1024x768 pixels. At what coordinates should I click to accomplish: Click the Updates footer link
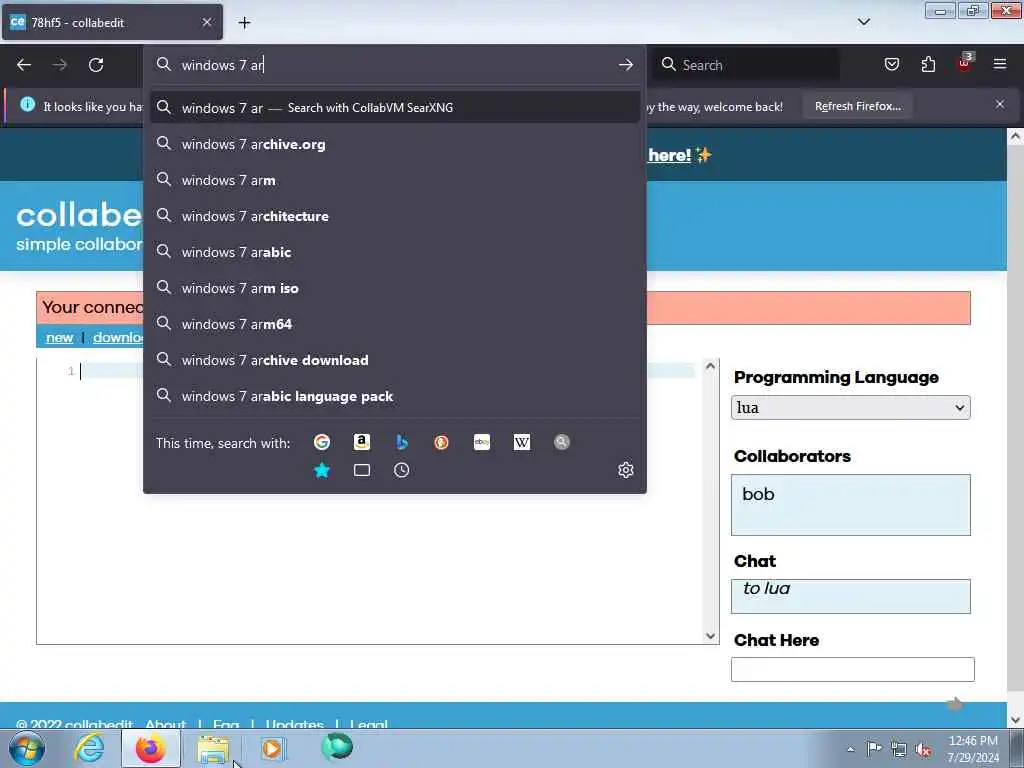pos(295,724)
